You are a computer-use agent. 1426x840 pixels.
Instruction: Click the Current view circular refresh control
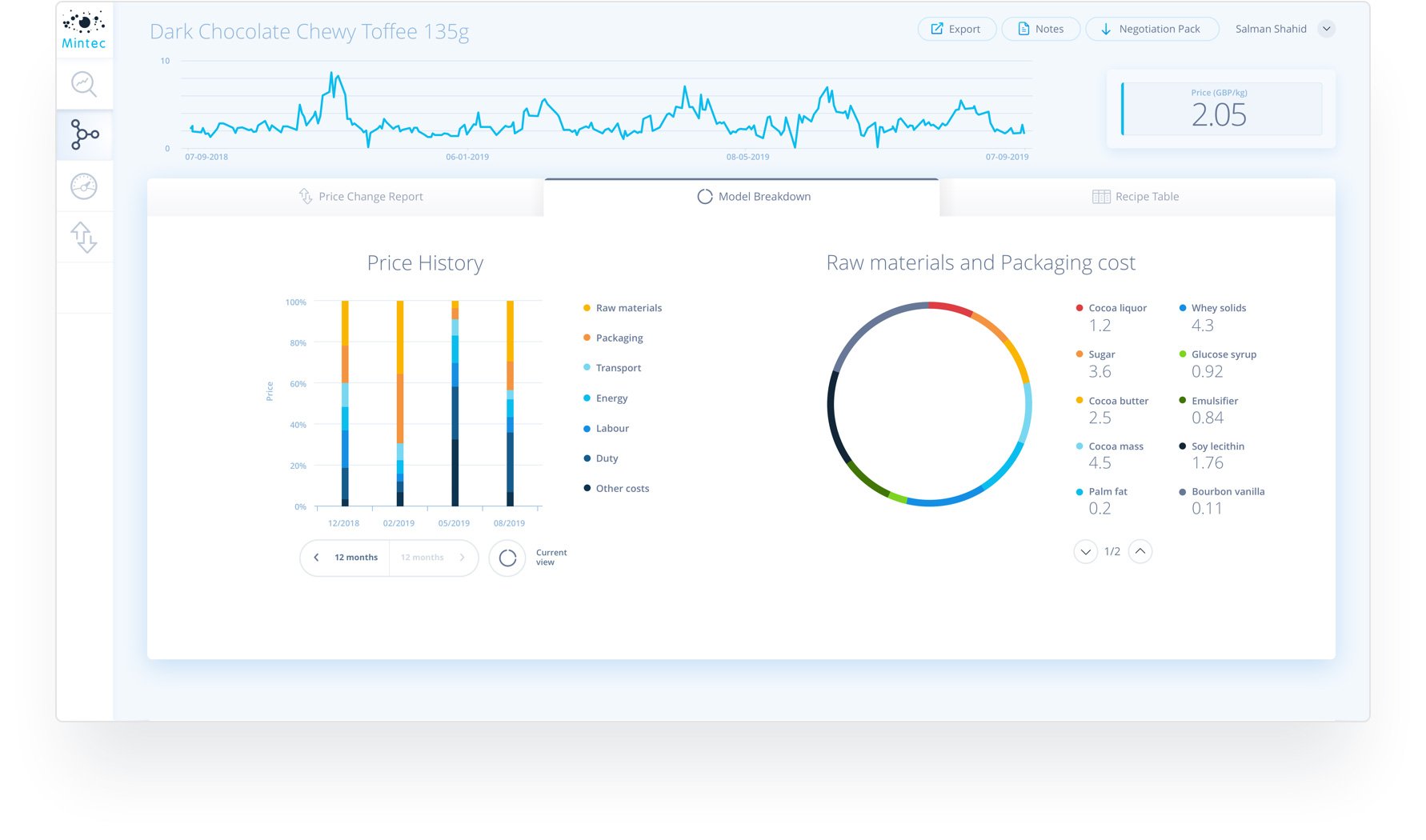pyautogui.click(x=507, y=557)
